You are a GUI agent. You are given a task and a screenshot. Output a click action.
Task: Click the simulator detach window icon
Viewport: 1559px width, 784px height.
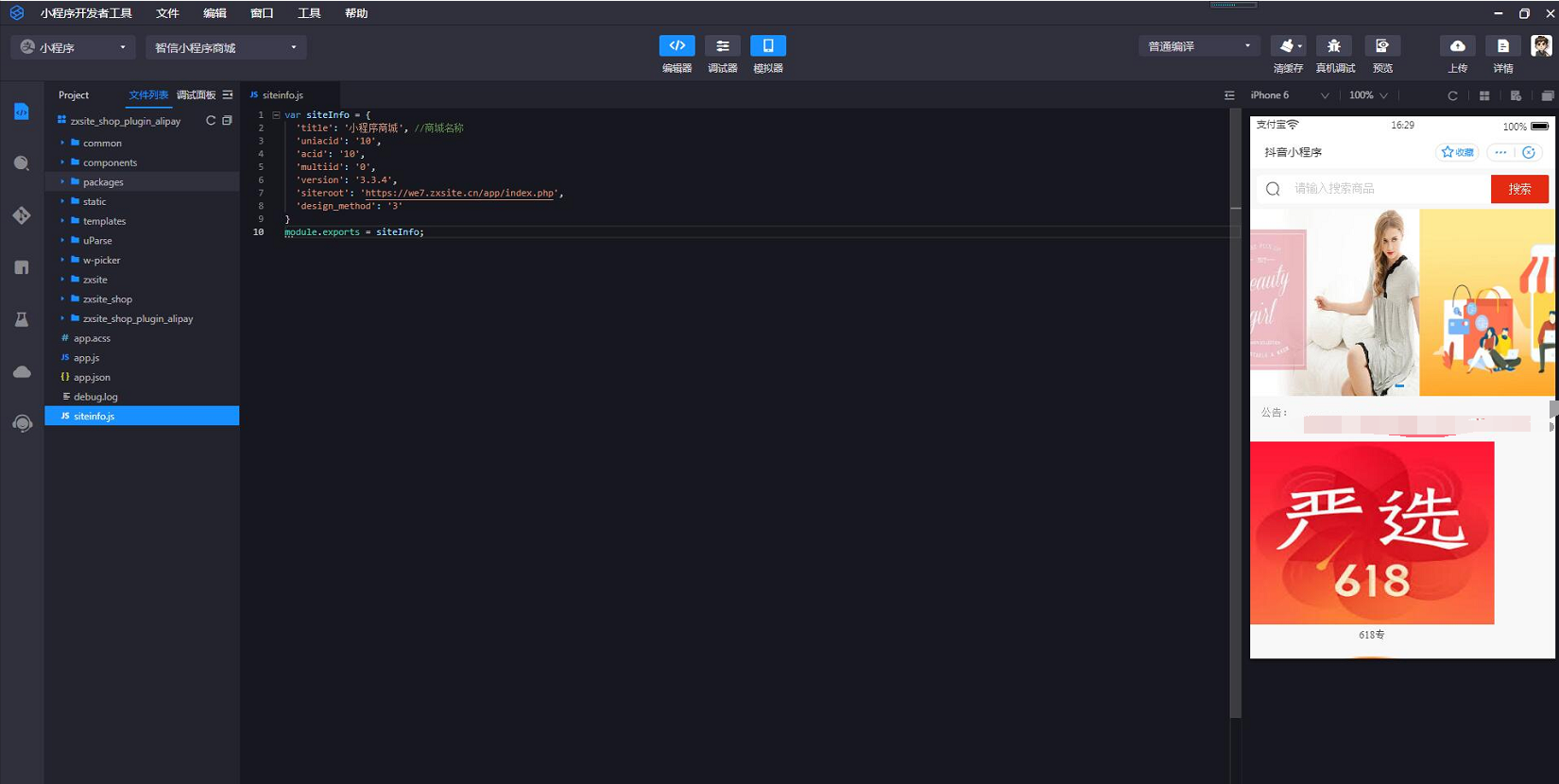(x=1548, y=95)
